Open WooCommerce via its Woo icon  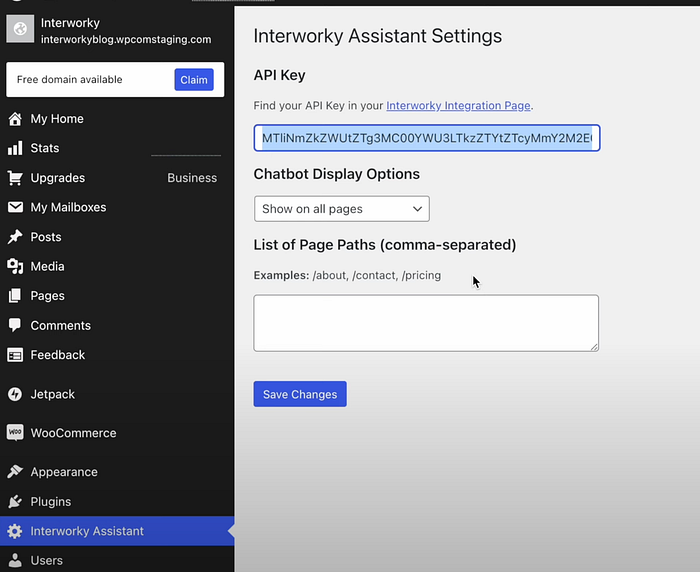point(15,432)
